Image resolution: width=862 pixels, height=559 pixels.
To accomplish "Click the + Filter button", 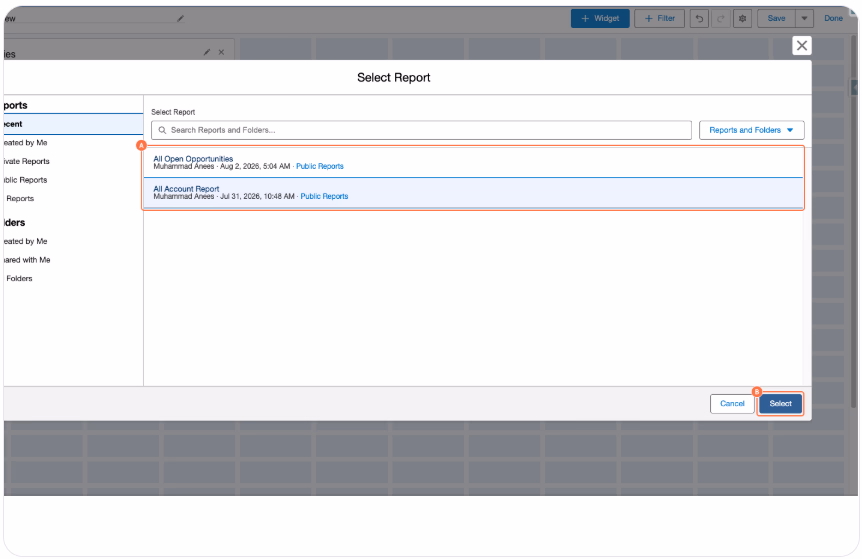I will [659, 19].
